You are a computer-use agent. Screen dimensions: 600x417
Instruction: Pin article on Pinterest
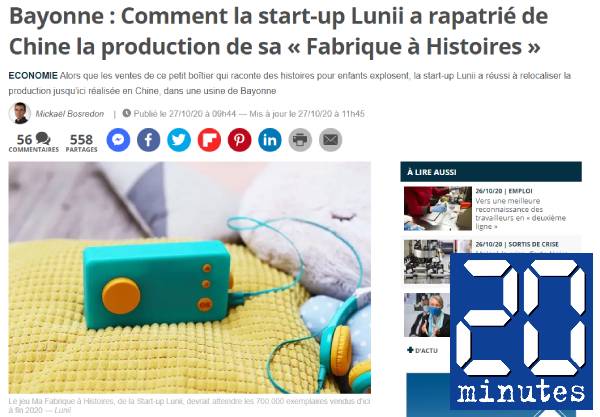point(240,140)
